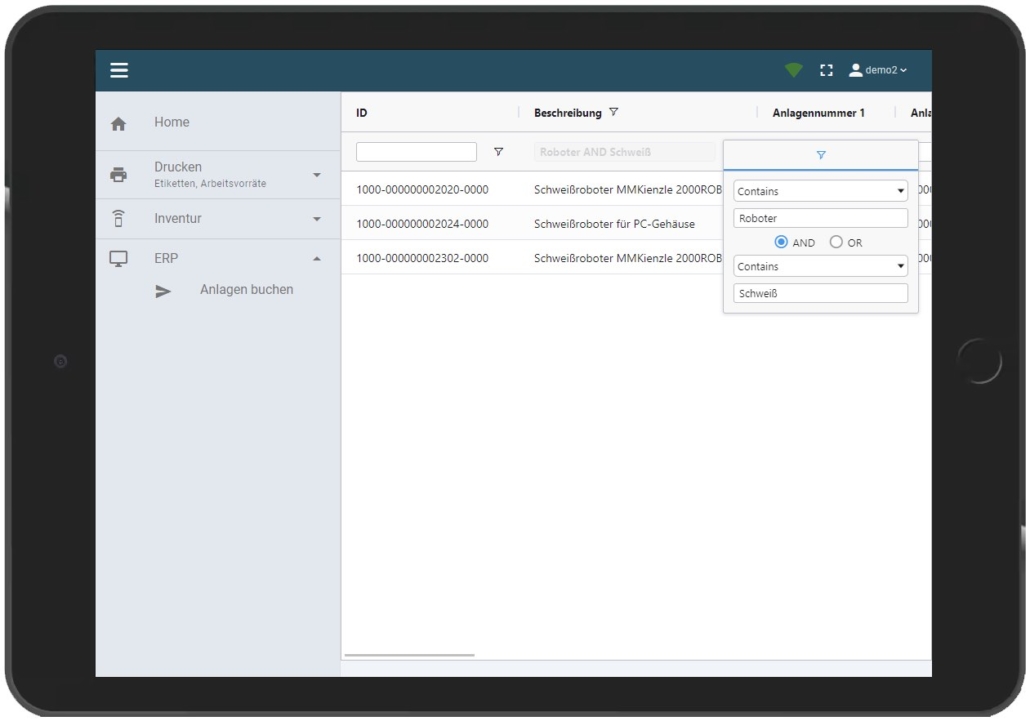Image resolution: width=1030 pixels, height=721 pixels.
Task: Toggle fullscreen mode icon
Action: (x=826, y=71)
